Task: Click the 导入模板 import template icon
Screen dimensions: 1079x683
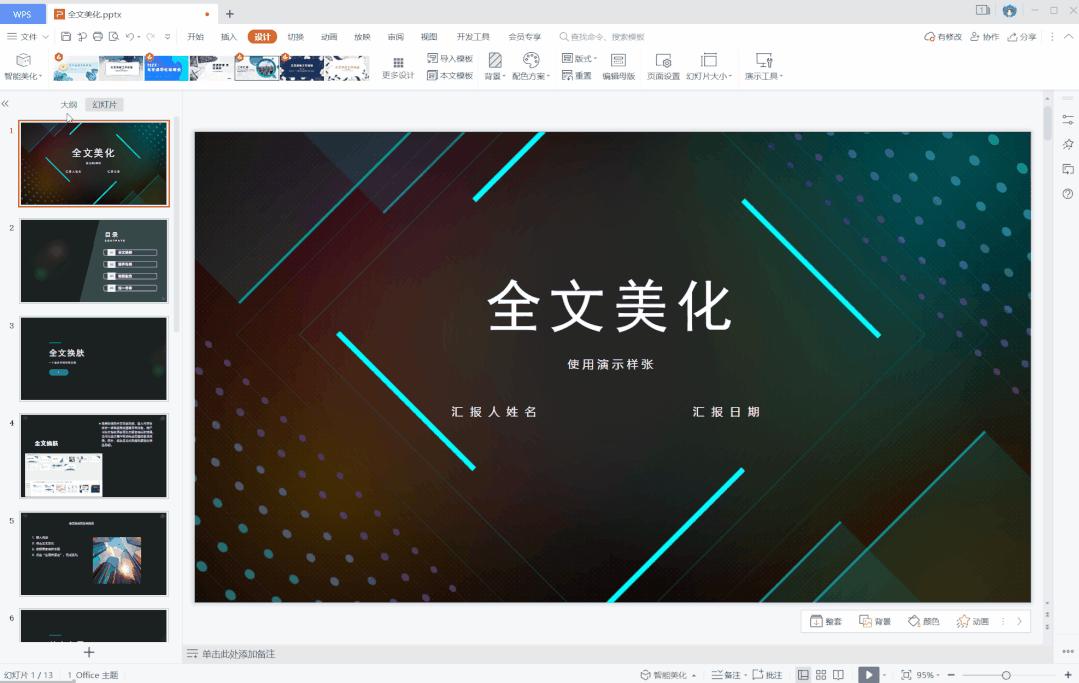Action: pyautogui.click(x=431, y=58)
